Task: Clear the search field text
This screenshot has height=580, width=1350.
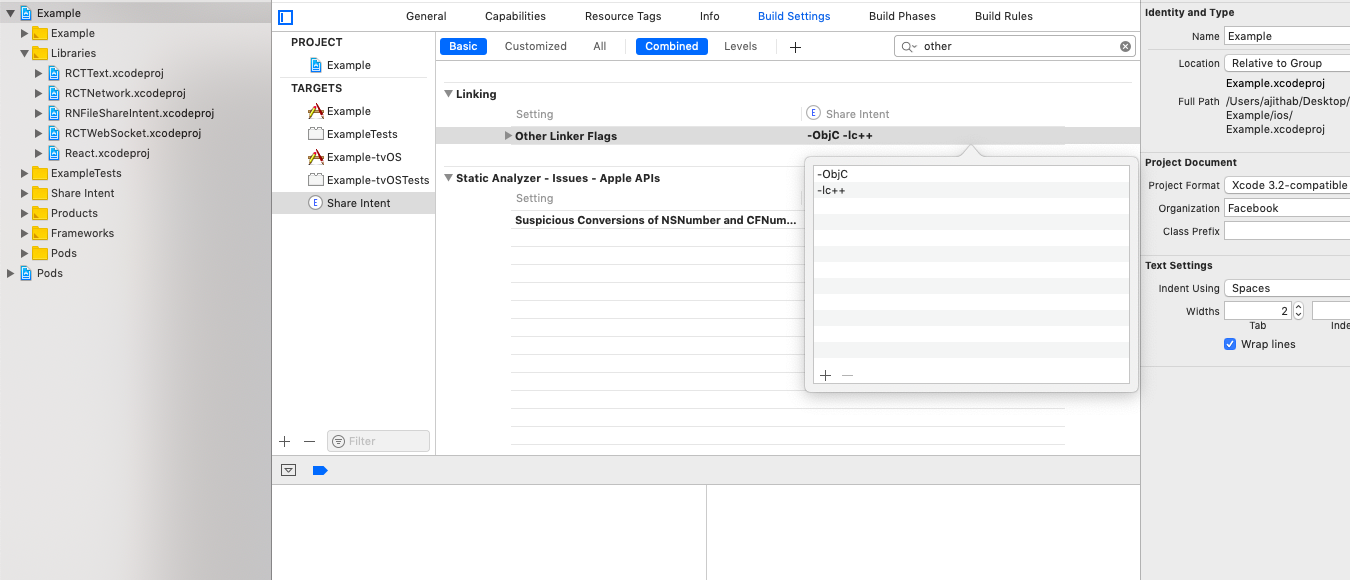Action: [x=1125, y=46]
